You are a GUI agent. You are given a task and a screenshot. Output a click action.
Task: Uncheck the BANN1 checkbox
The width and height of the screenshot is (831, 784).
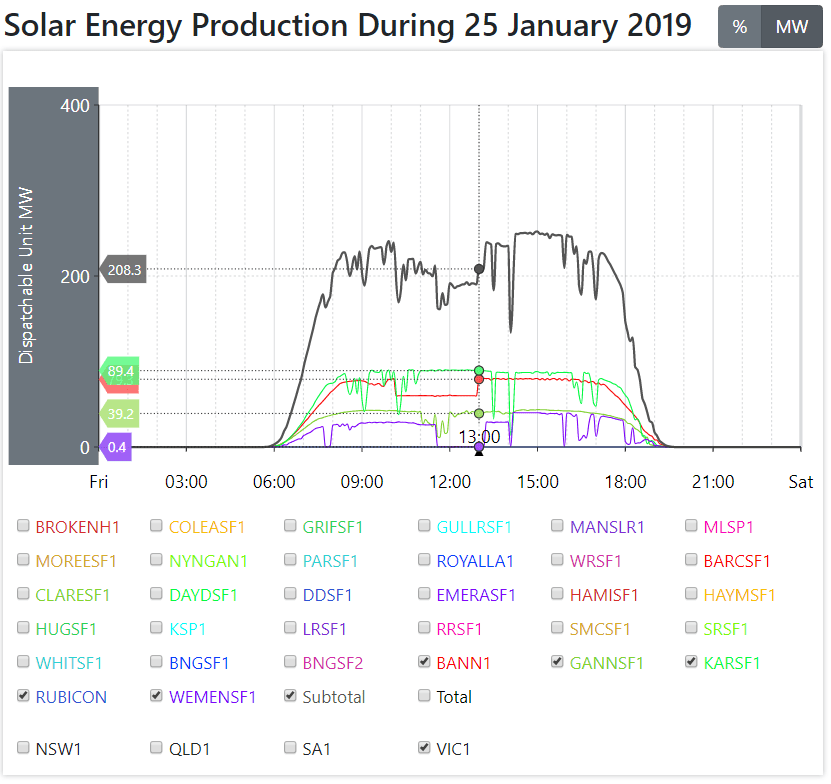tap(425, 663)
